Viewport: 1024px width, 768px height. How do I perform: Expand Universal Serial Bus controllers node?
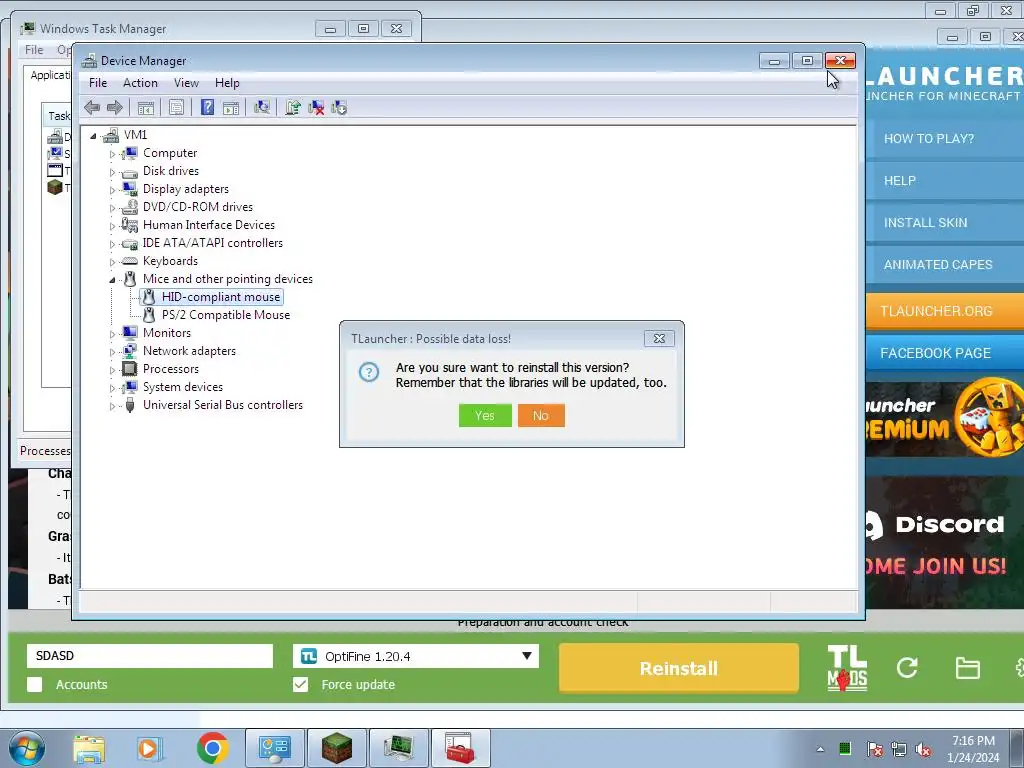pos(112,406)
